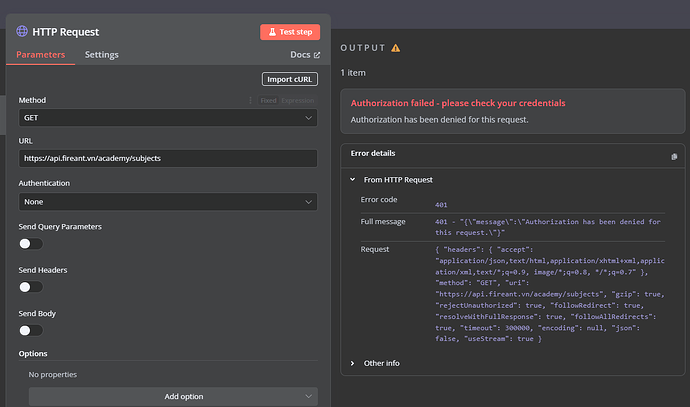Select Fixed mode for Method
The width and height of the screenshot is (690, 407).
[x=268, y=101]
